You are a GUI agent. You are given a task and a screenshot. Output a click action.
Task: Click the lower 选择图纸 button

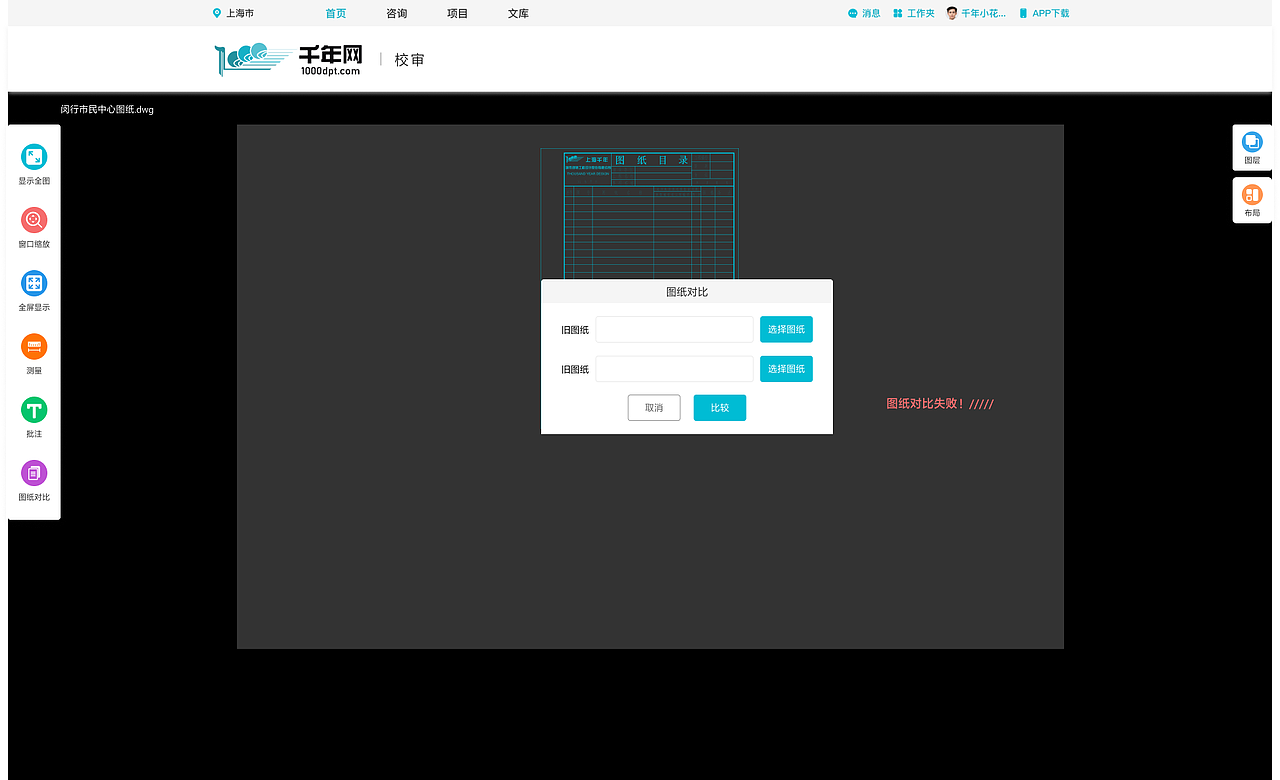[x=786, y=369]
